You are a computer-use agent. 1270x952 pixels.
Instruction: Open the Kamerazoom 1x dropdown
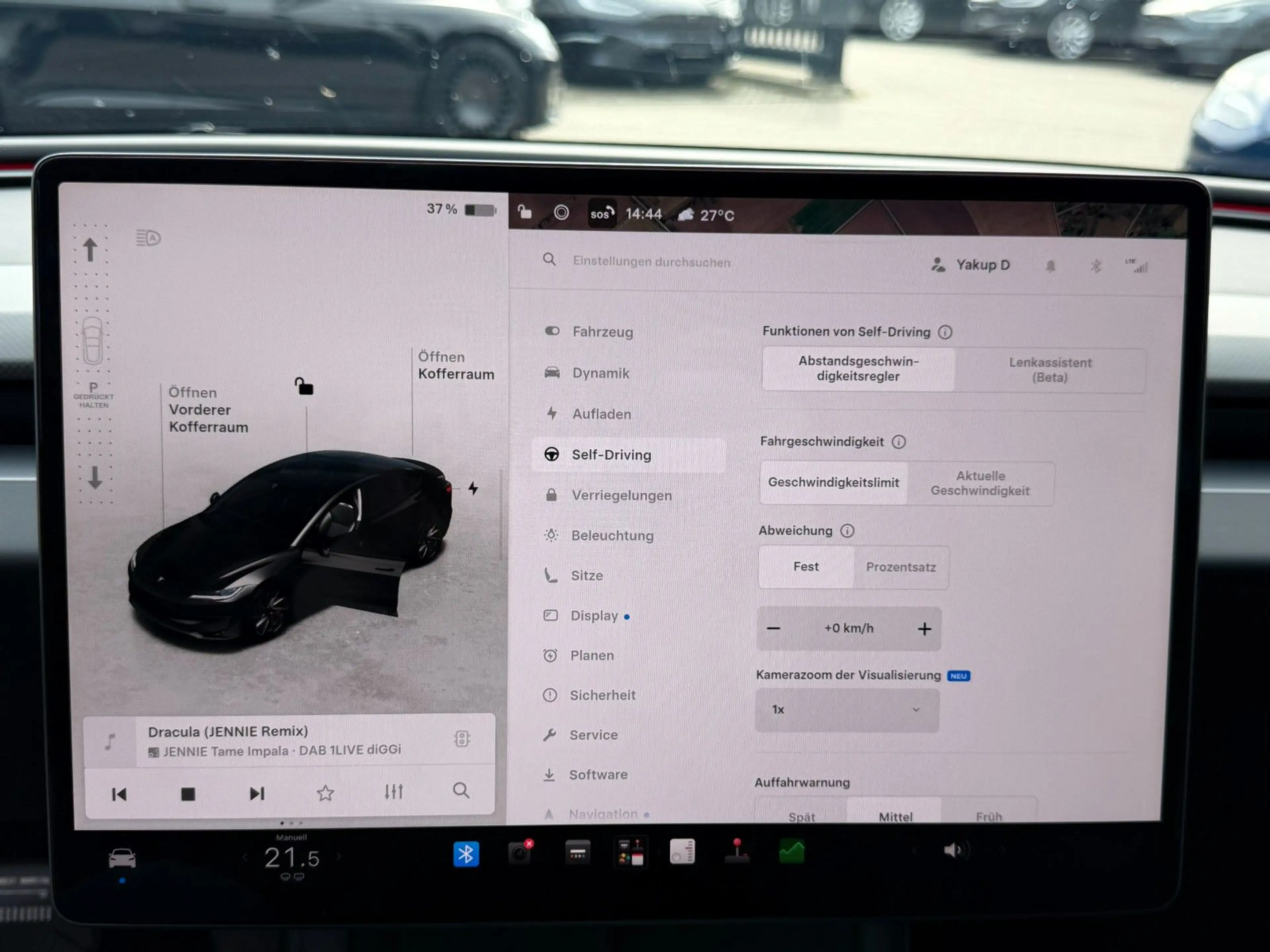[847, 710]
